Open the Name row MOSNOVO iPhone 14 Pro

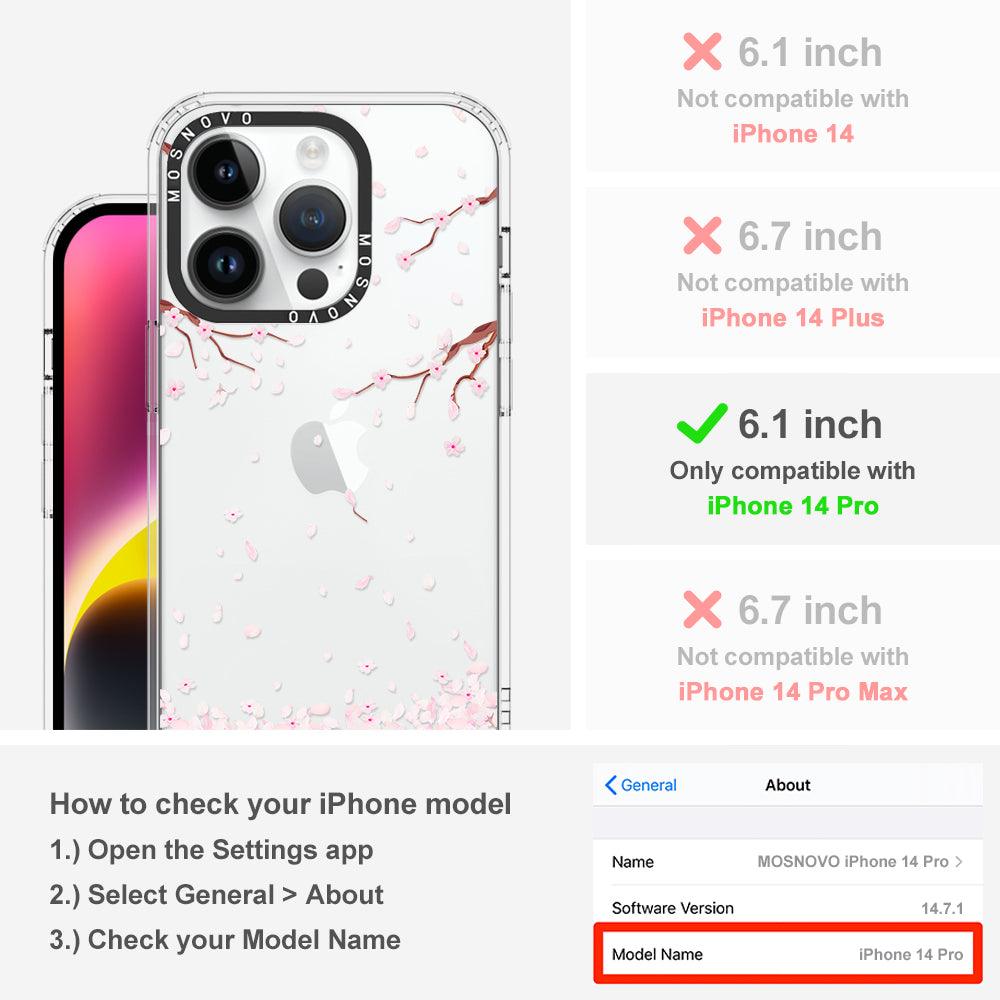click(788, 862)
